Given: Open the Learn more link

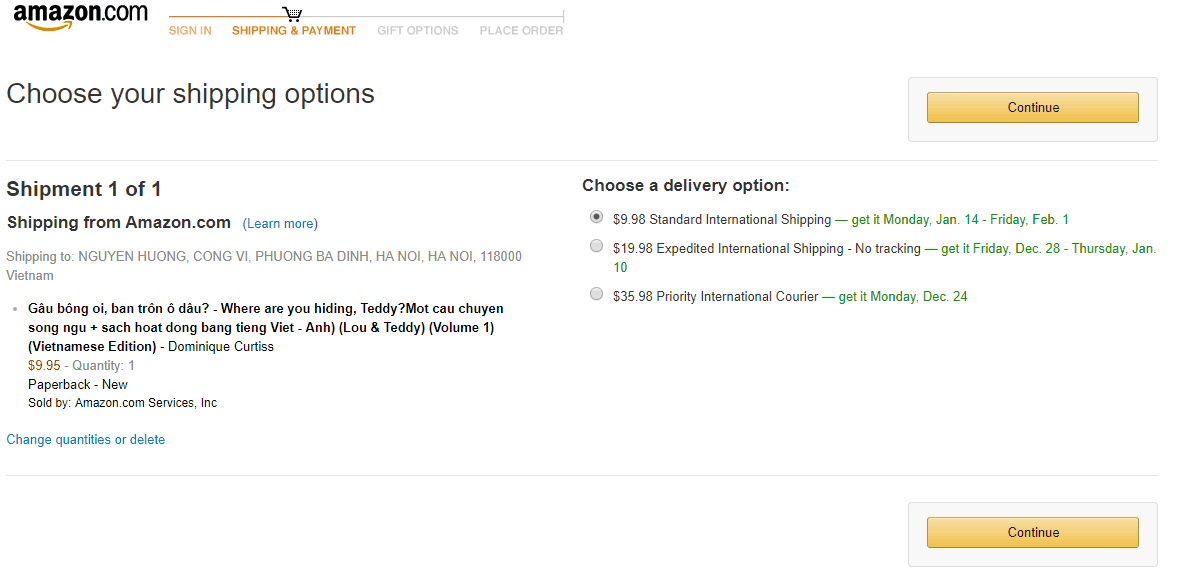Looking at the screenshot, I should pos(280,224).
